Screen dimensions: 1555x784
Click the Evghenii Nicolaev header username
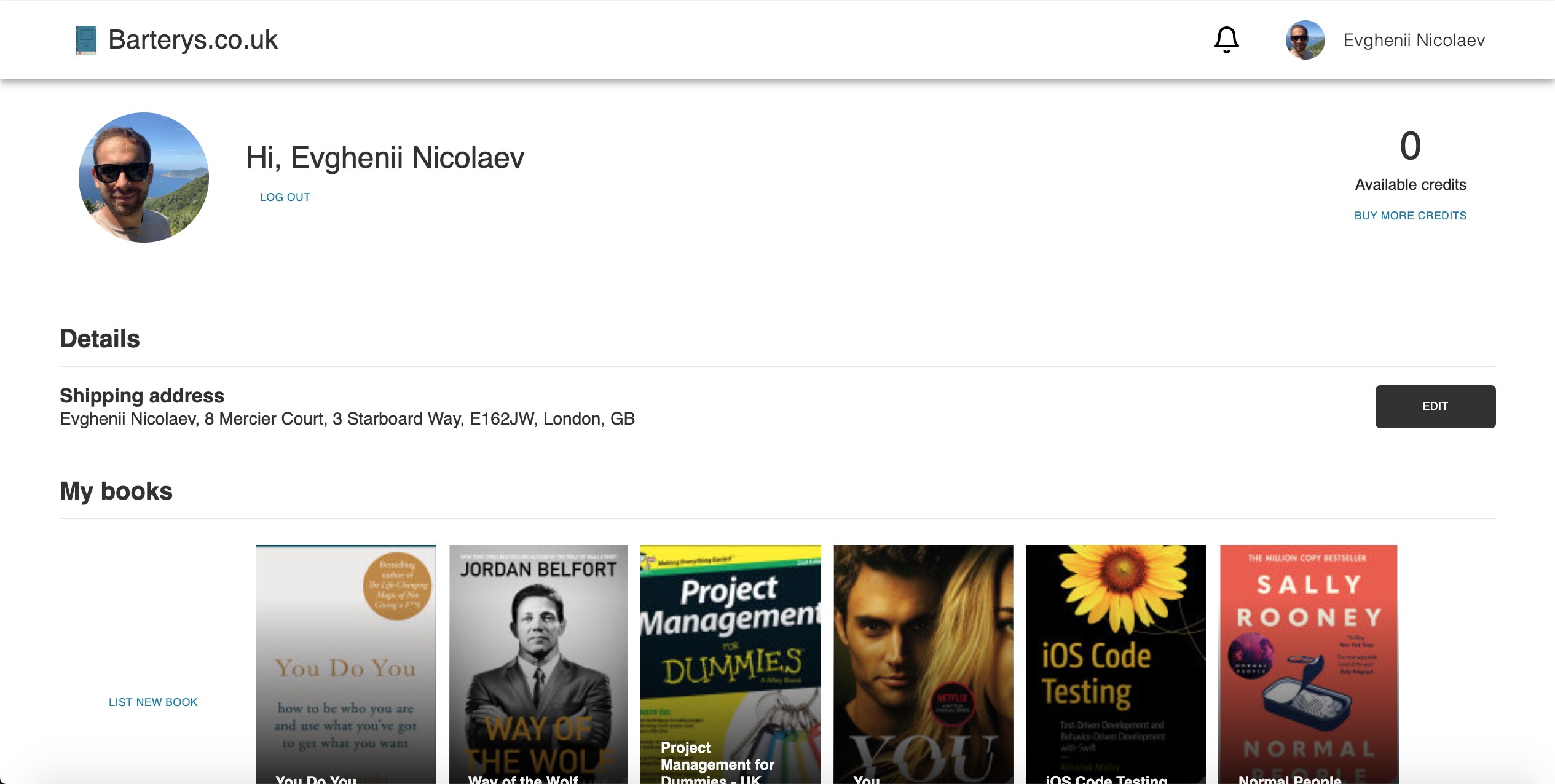pyautogui.click(x=1414, y=41)
